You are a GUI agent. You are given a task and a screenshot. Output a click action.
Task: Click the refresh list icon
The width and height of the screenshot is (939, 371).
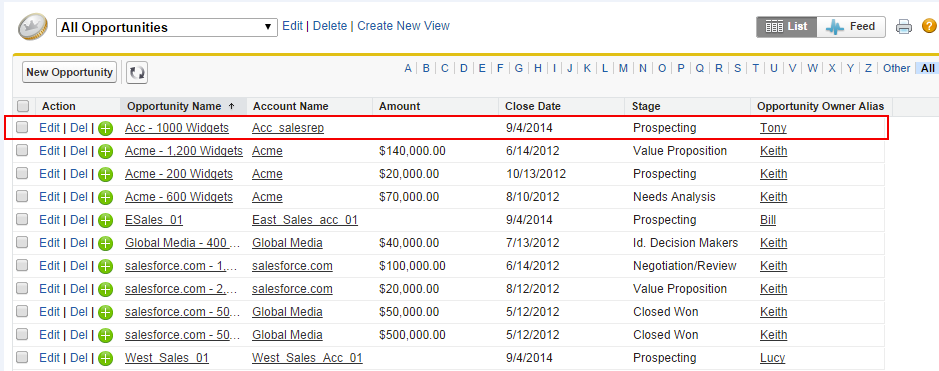coord(137,72)
